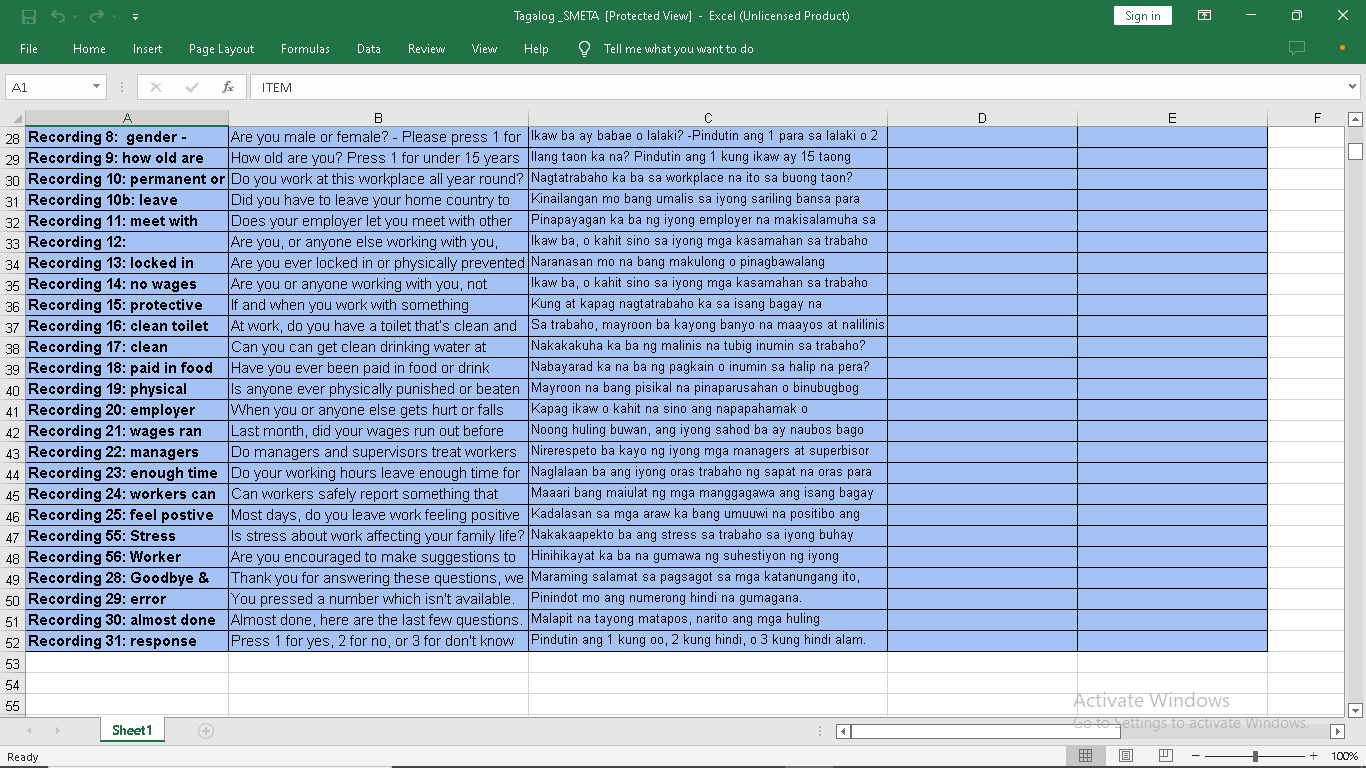Click the horizontal scrollbar thumb
This screenshot has height=768, width=1366.
click(985, 731)
